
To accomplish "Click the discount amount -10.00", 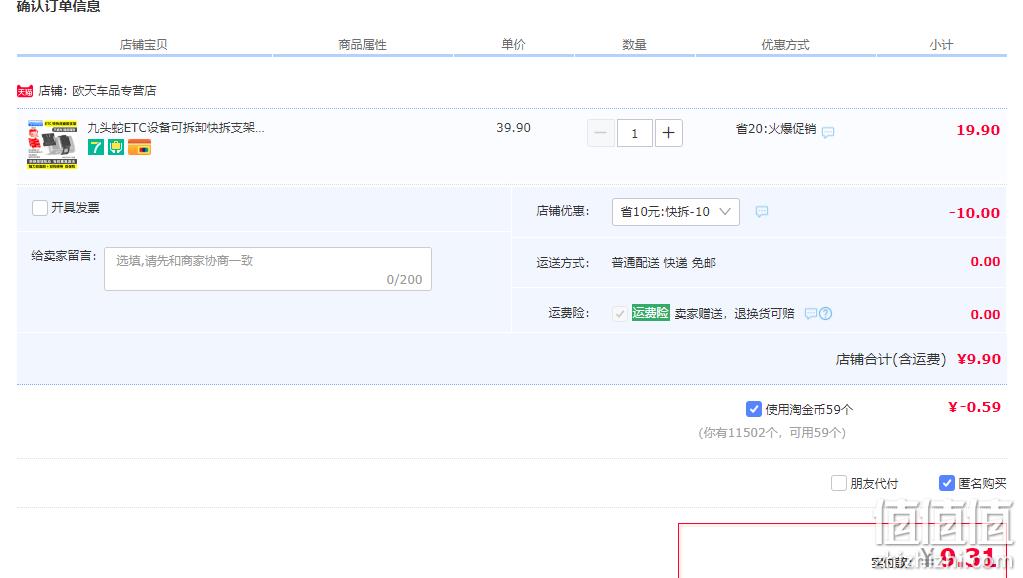I will [974, 213].
